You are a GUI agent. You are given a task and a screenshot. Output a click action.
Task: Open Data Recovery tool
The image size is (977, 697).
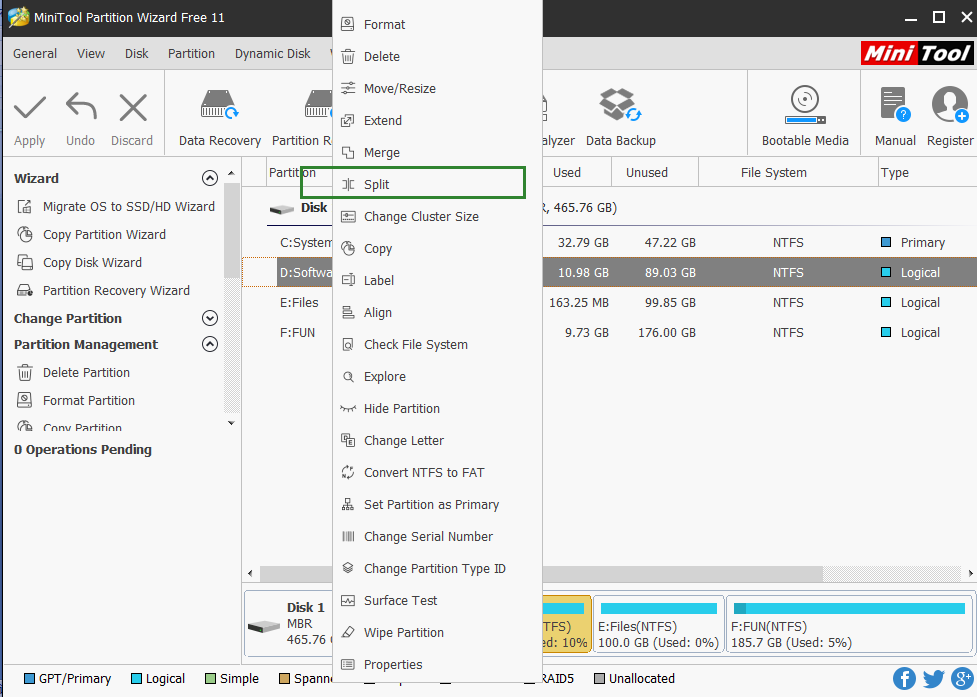click(219, 118)
